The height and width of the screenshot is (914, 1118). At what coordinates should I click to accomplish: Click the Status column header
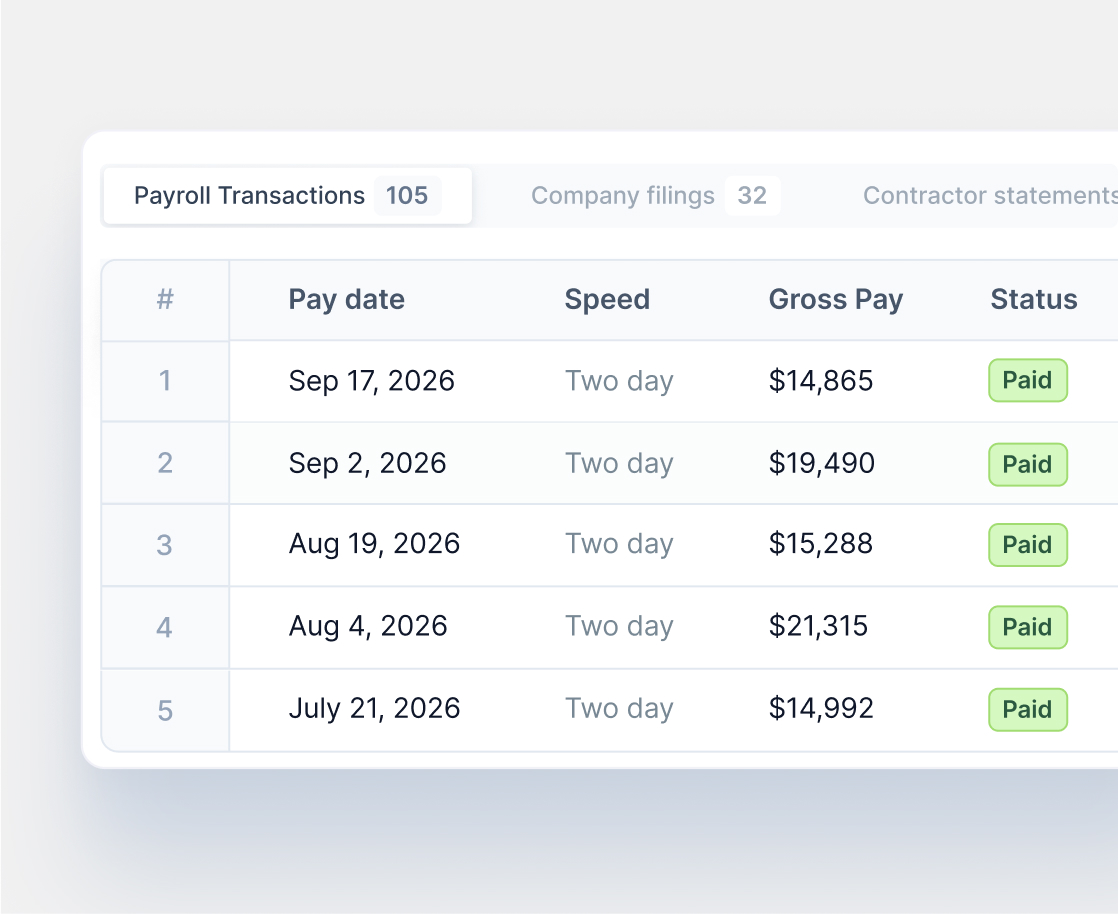pos(1034,299)
